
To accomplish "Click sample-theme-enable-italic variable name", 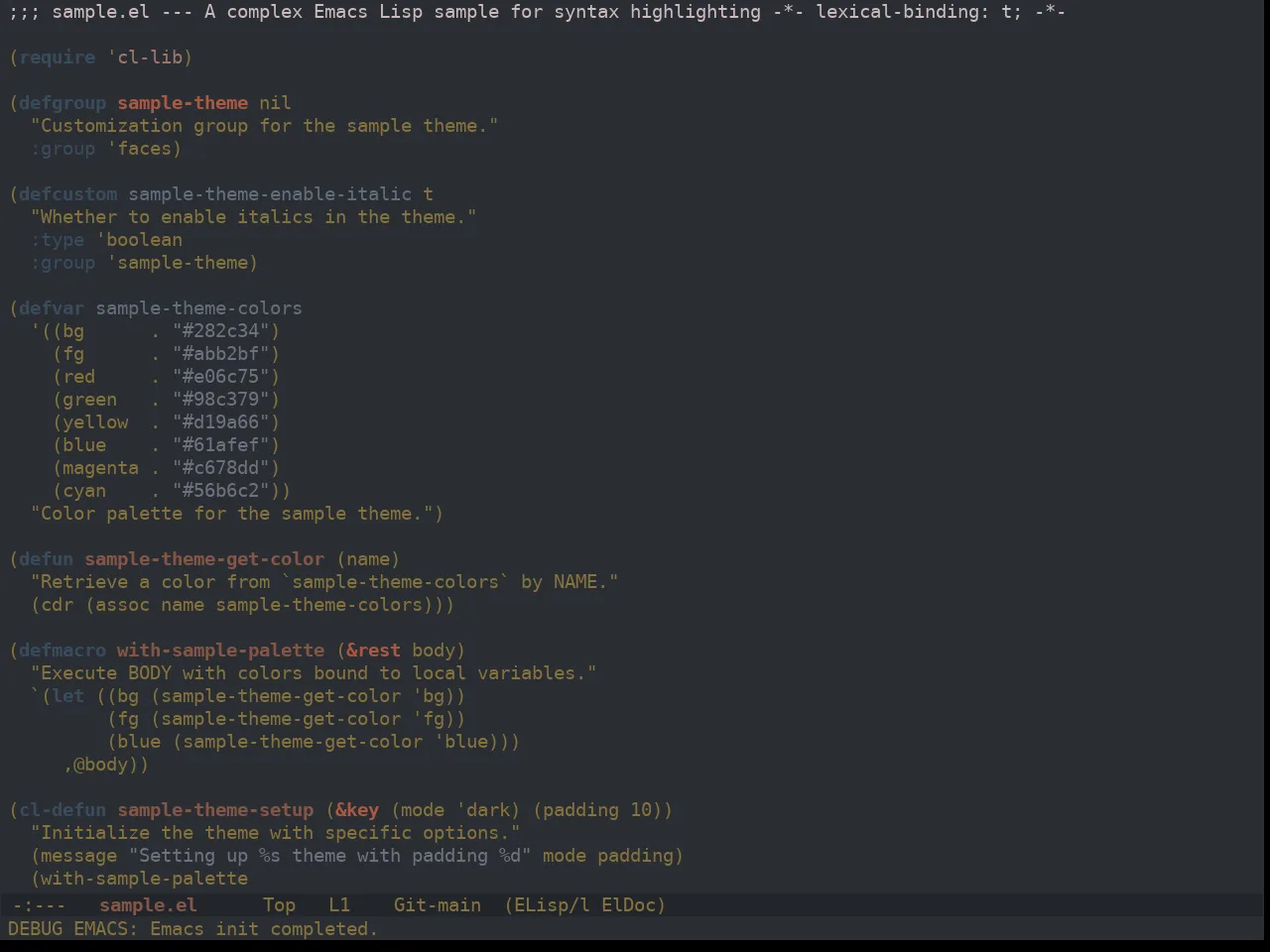I will coord(270,193).
